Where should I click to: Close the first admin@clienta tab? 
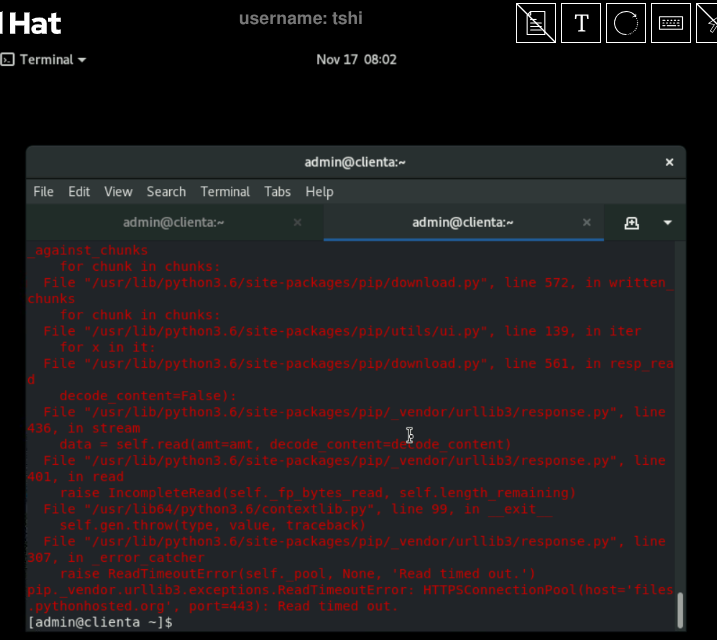pos(297,222)
